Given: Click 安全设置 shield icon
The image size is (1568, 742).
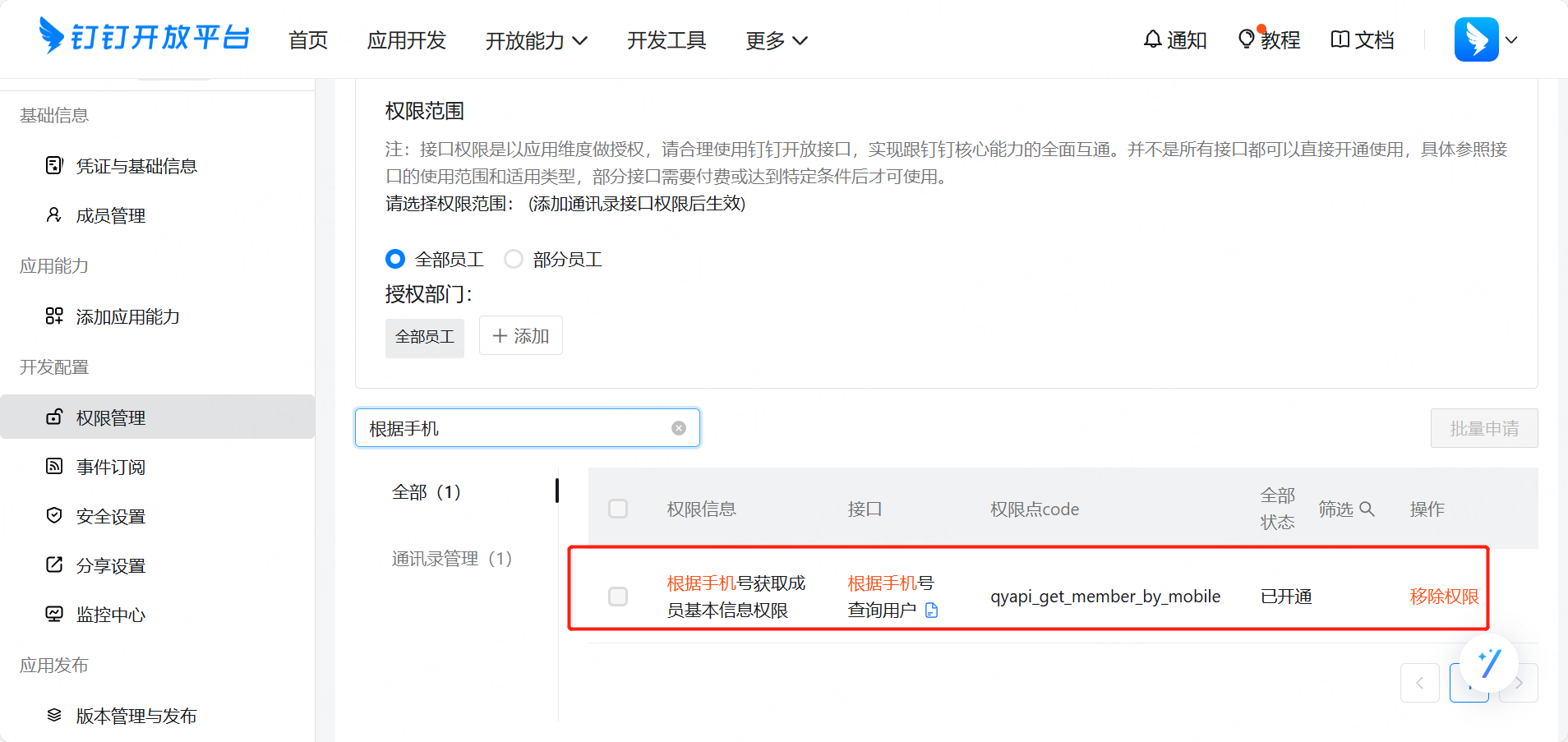Looking at the screenshot, I should pos(54,515).
